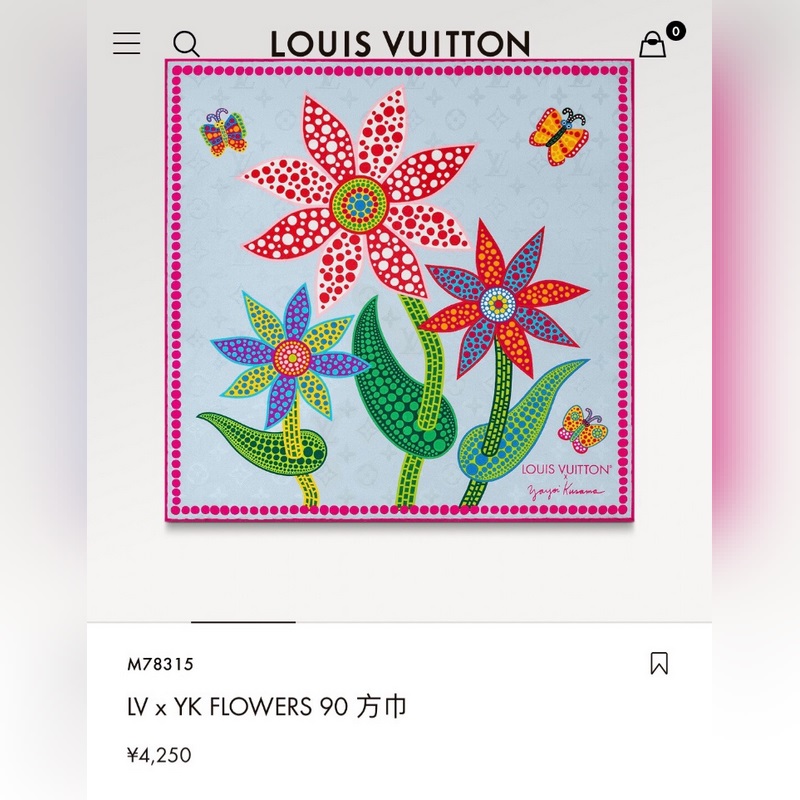Click the ¥4,250 price text
This screenshot has width=800, height=800.
159,755
